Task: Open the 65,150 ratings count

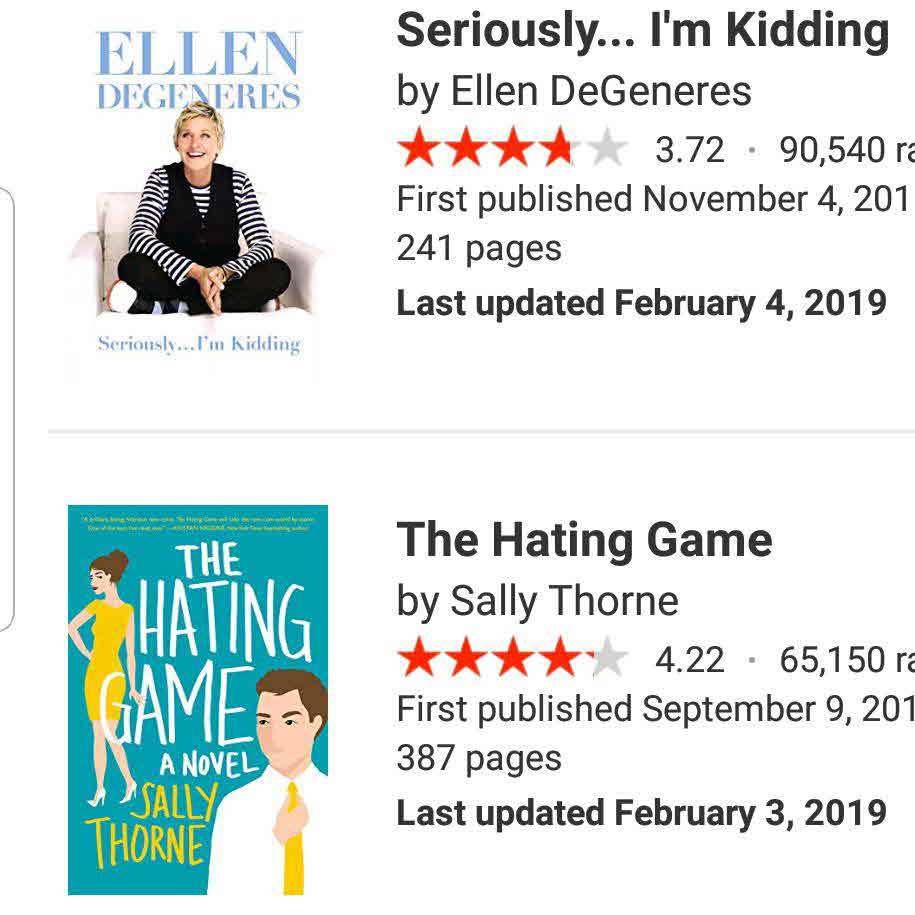Action: click(840, 660)
